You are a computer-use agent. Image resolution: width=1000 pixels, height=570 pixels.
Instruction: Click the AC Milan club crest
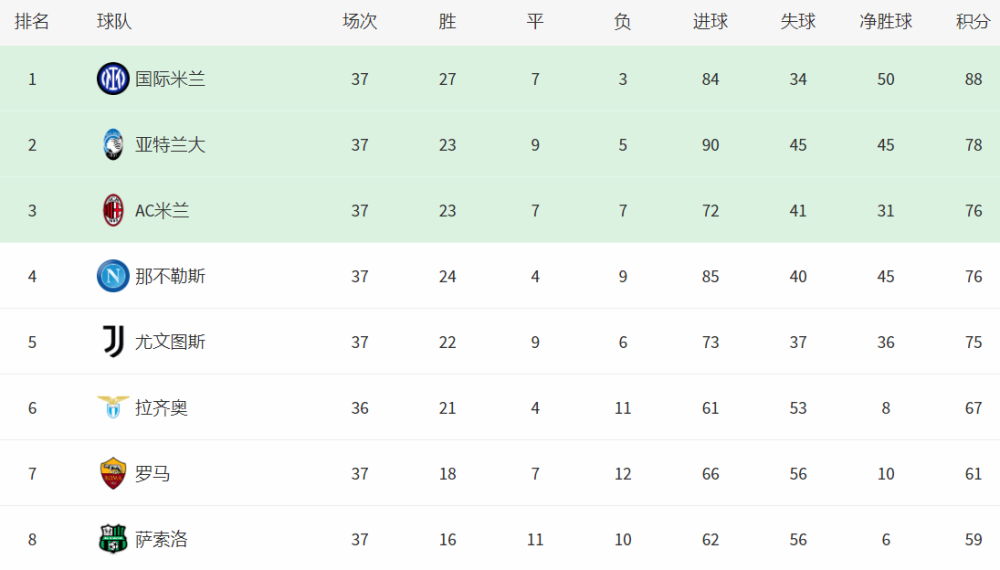pos(113,210)
